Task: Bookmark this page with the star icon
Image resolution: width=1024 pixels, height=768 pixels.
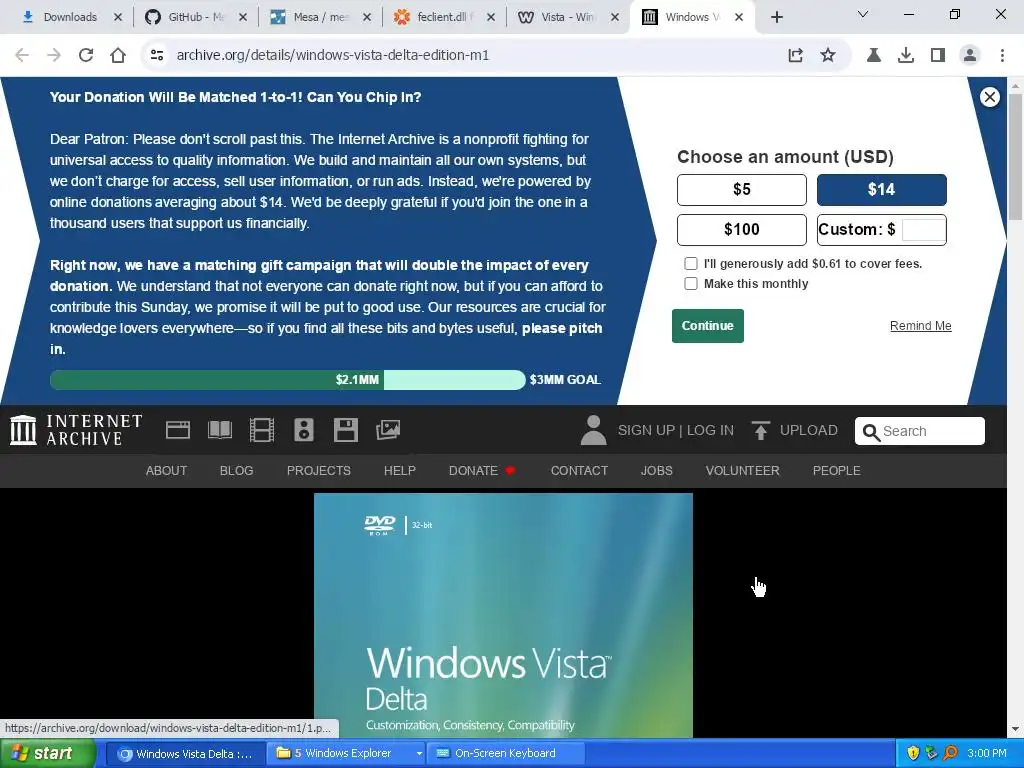Action: click(x=828, y=55)
